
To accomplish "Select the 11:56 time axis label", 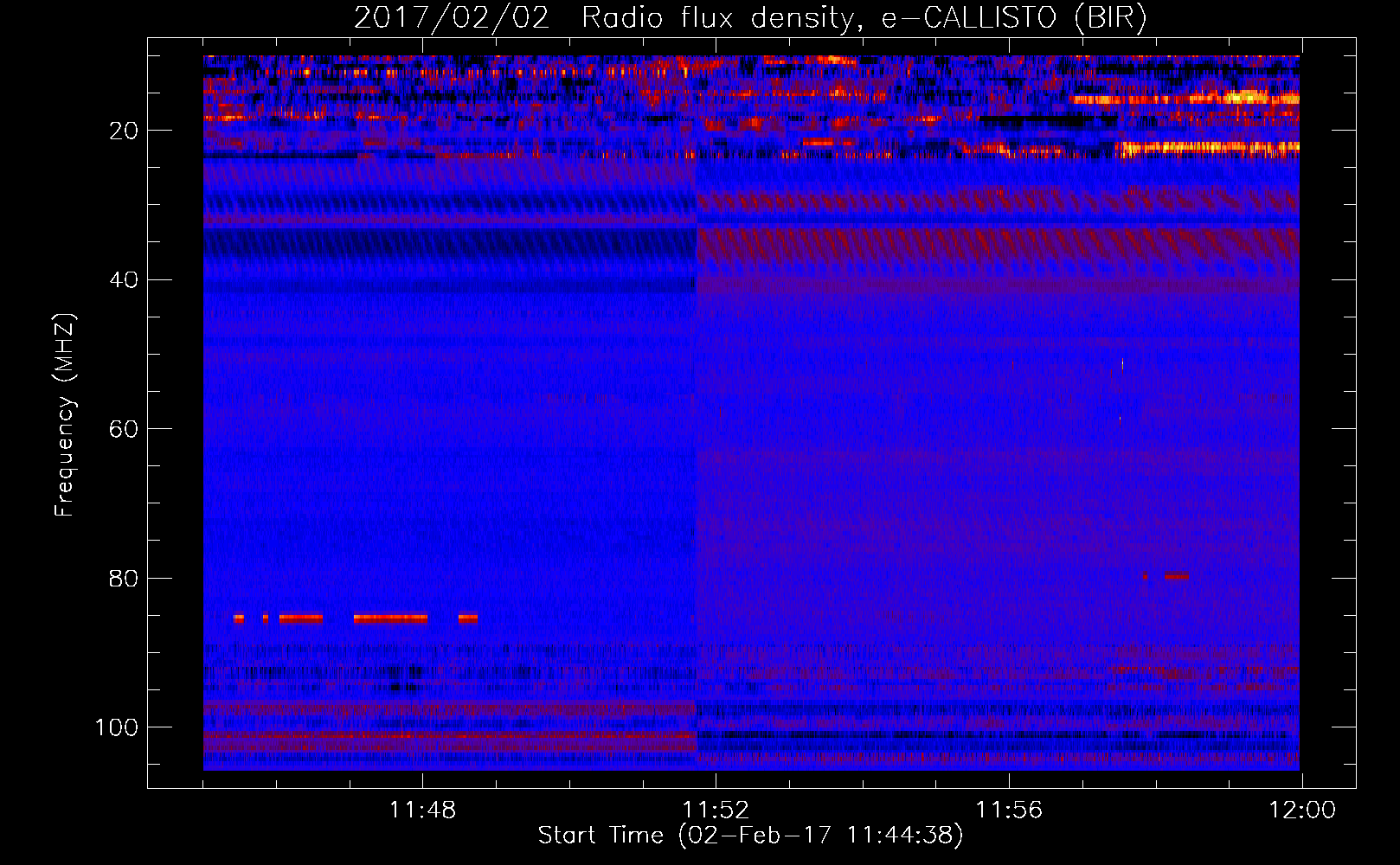I will click(x=1009, y=811).
